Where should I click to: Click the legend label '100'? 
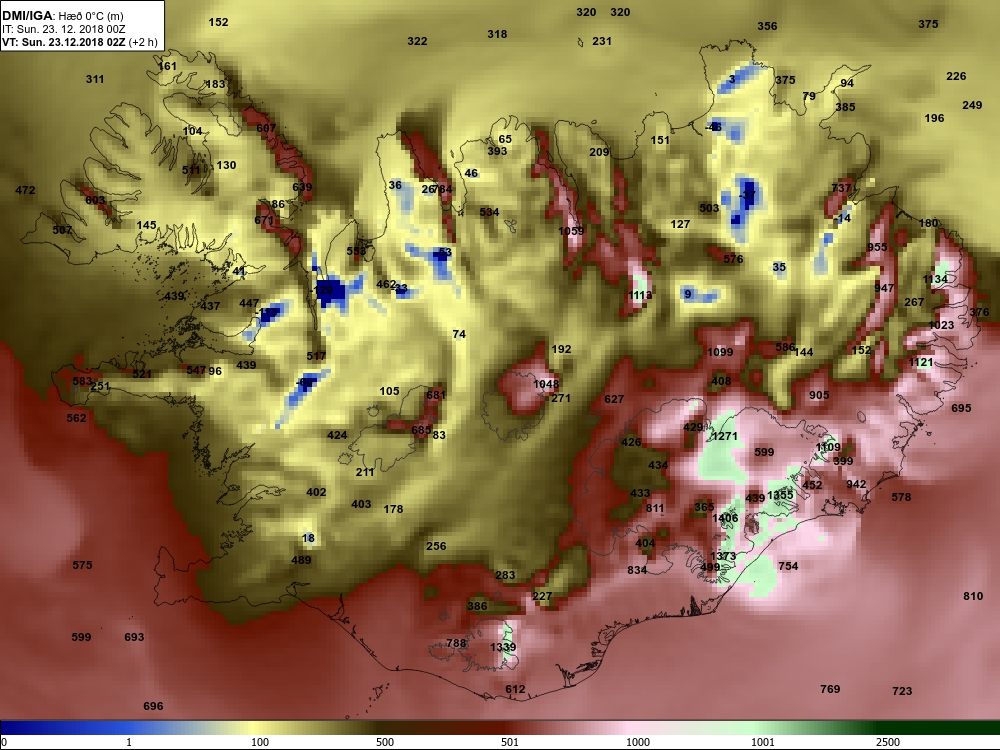click(x=260, y=742)
